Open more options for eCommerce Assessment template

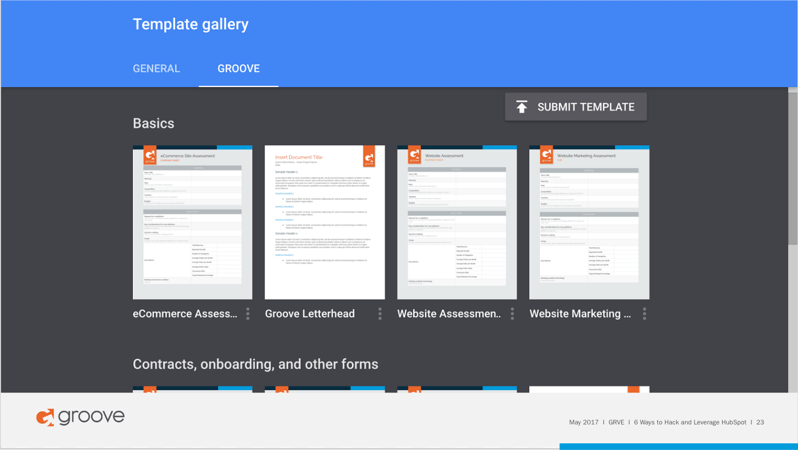click(248, 314)
